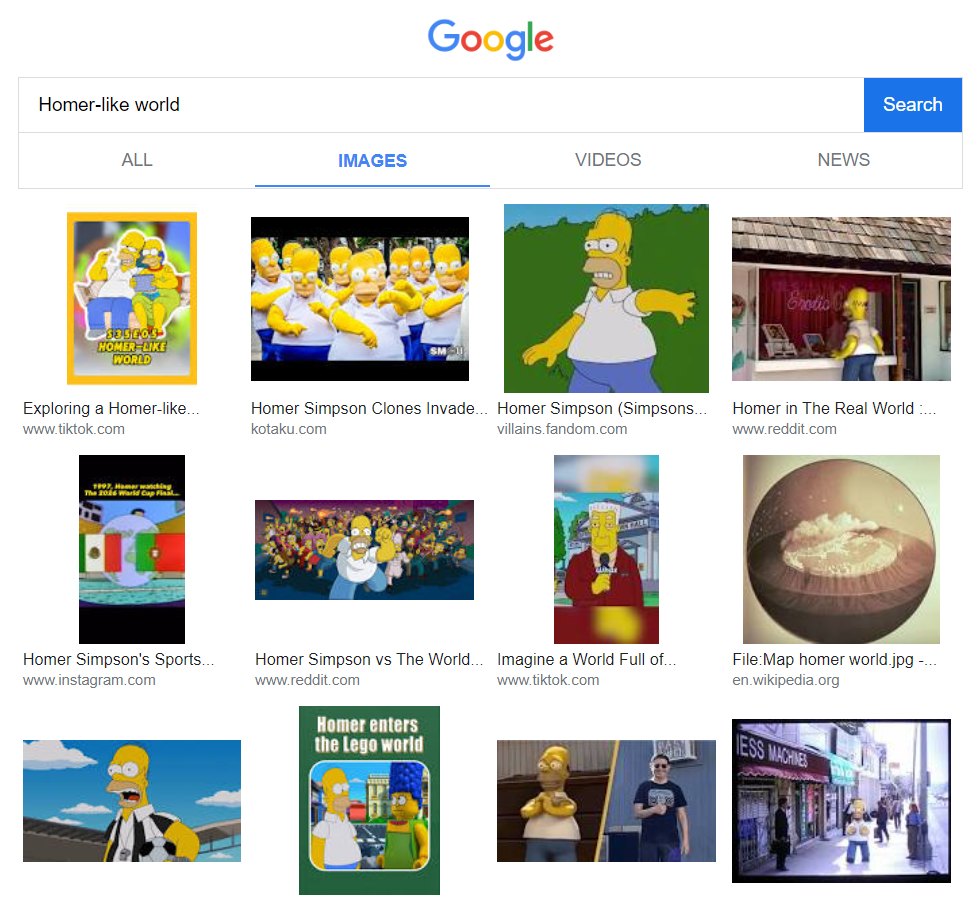Focus the search box containing 'Homer-like world'
This screenshot has height=900, width=979.
coord(440,105)
